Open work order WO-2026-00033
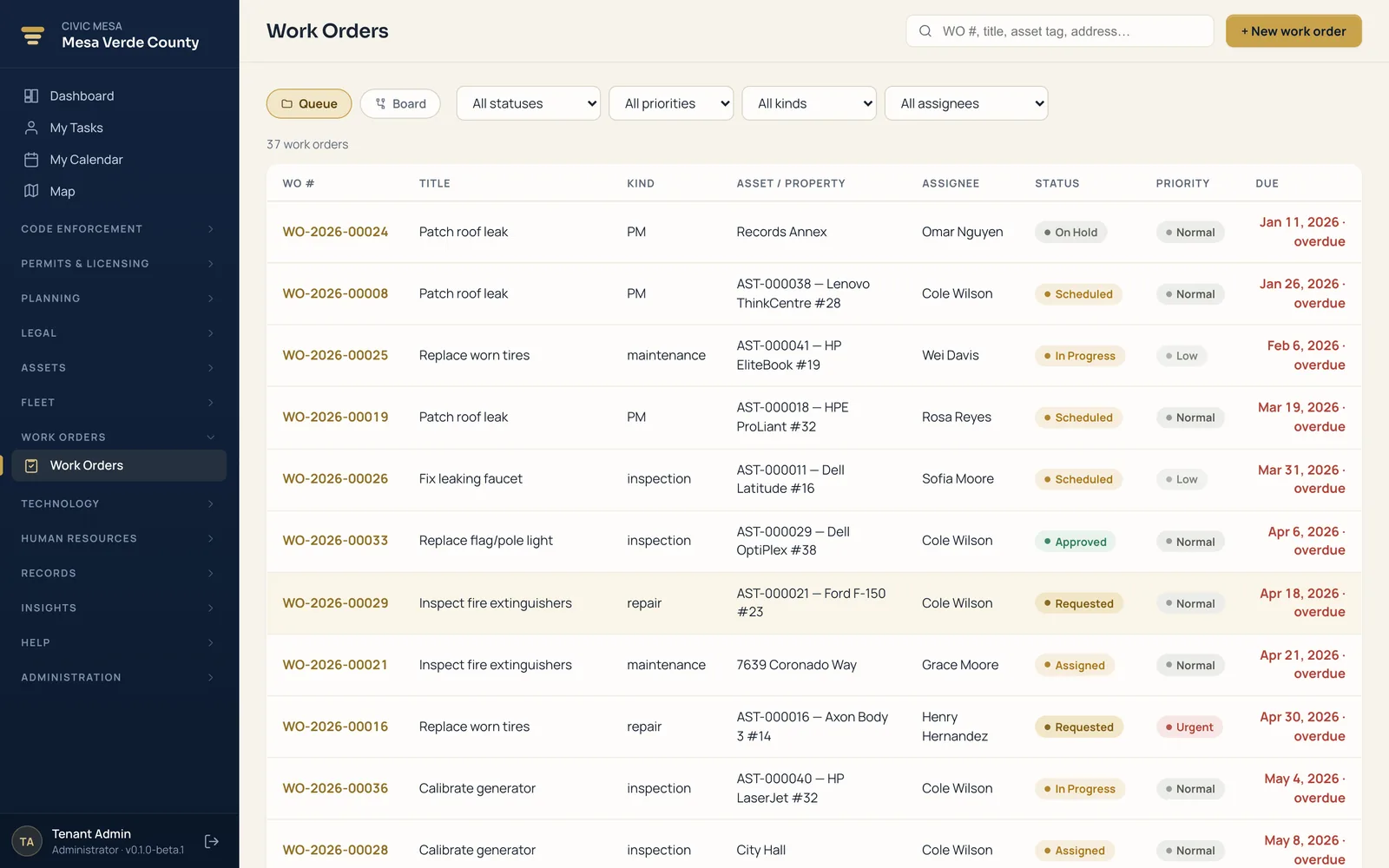The image size is (1389, 868). point(335,540)
